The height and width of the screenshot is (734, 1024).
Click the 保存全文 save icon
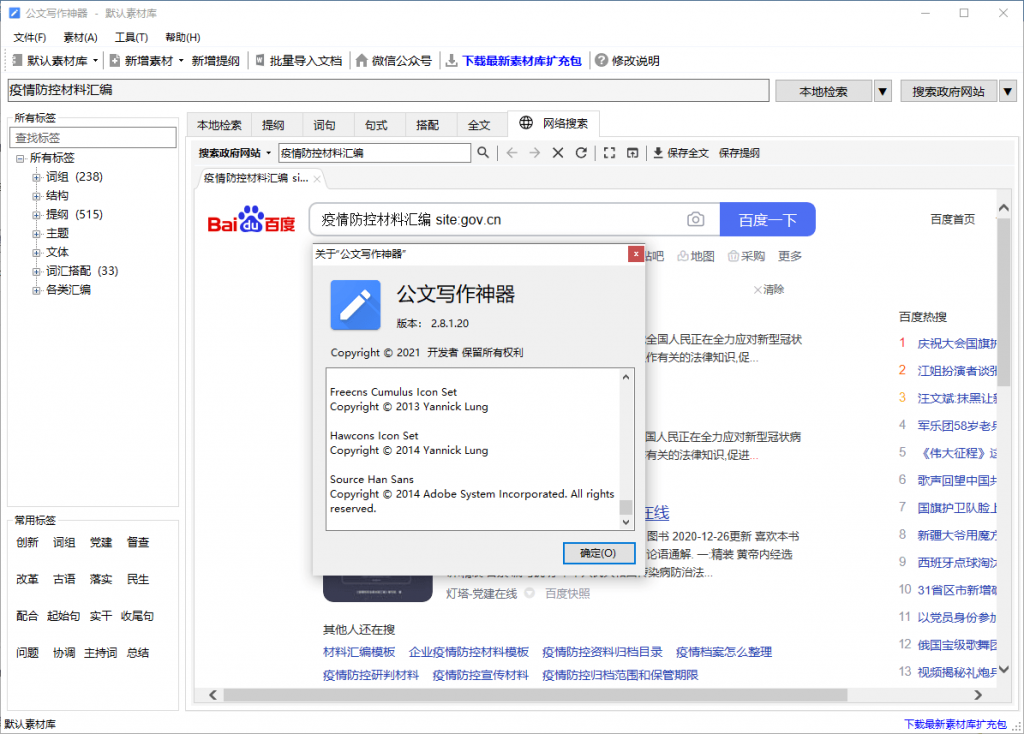pos(660,153)
